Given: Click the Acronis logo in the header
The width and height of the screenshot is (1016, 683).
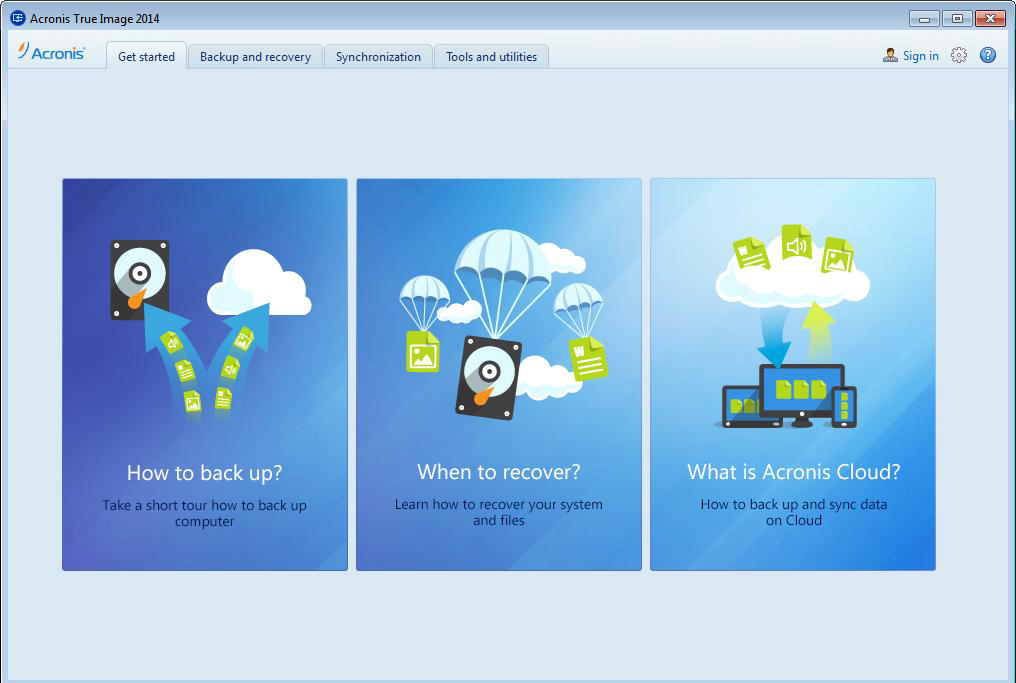Looking at the screenshot, I should coord(51,53).
